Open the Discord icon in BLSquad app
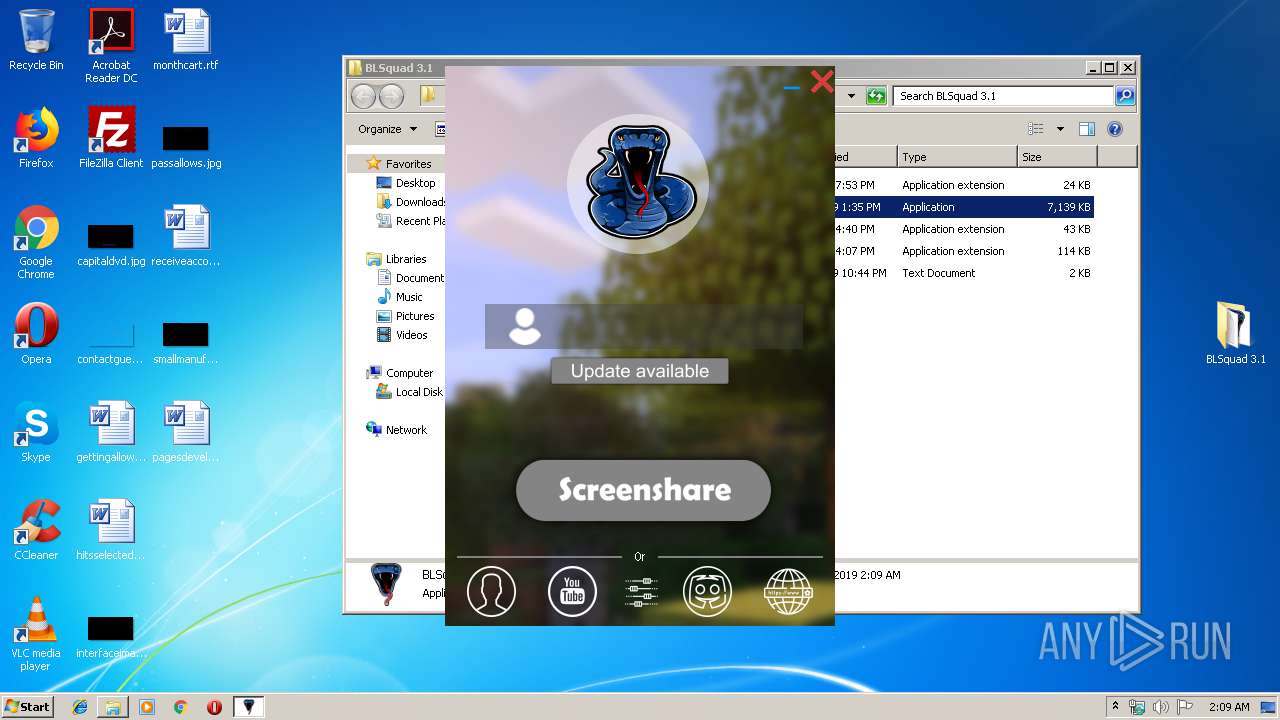 [x=707, y=591]
